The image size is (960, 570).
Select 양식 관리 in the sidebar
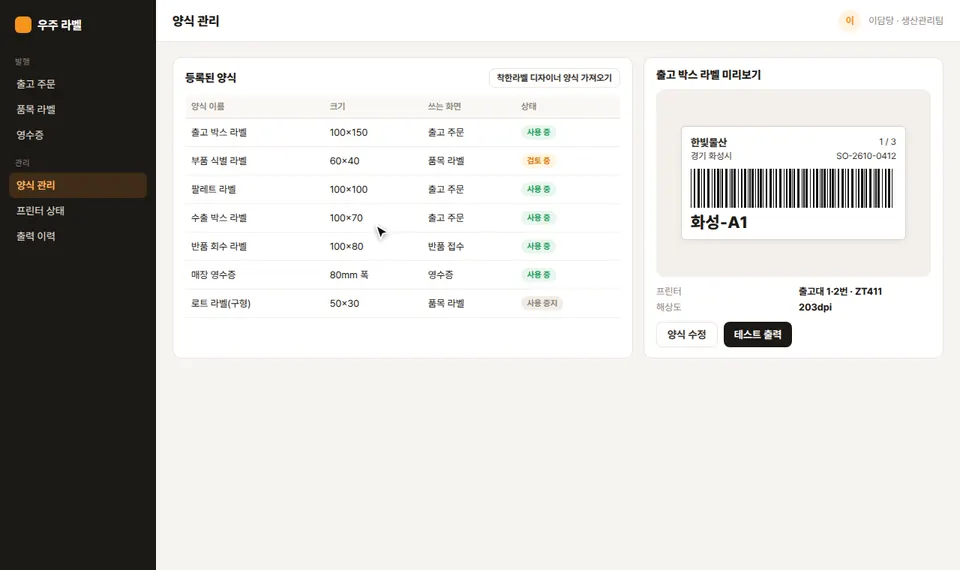pyautogui.click(x=78, y=186)
